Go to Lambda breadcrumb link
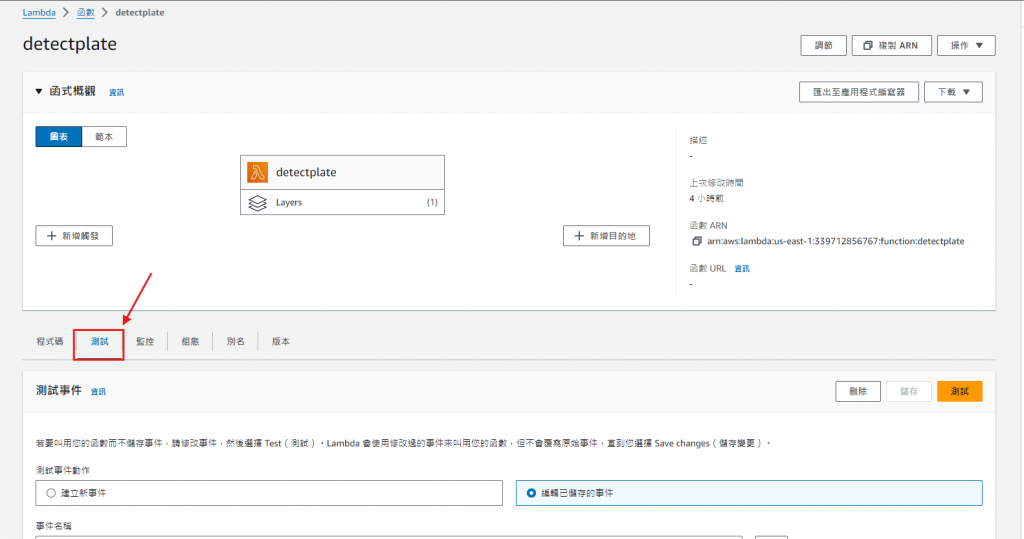The image size is (1024, 539). 39,12
